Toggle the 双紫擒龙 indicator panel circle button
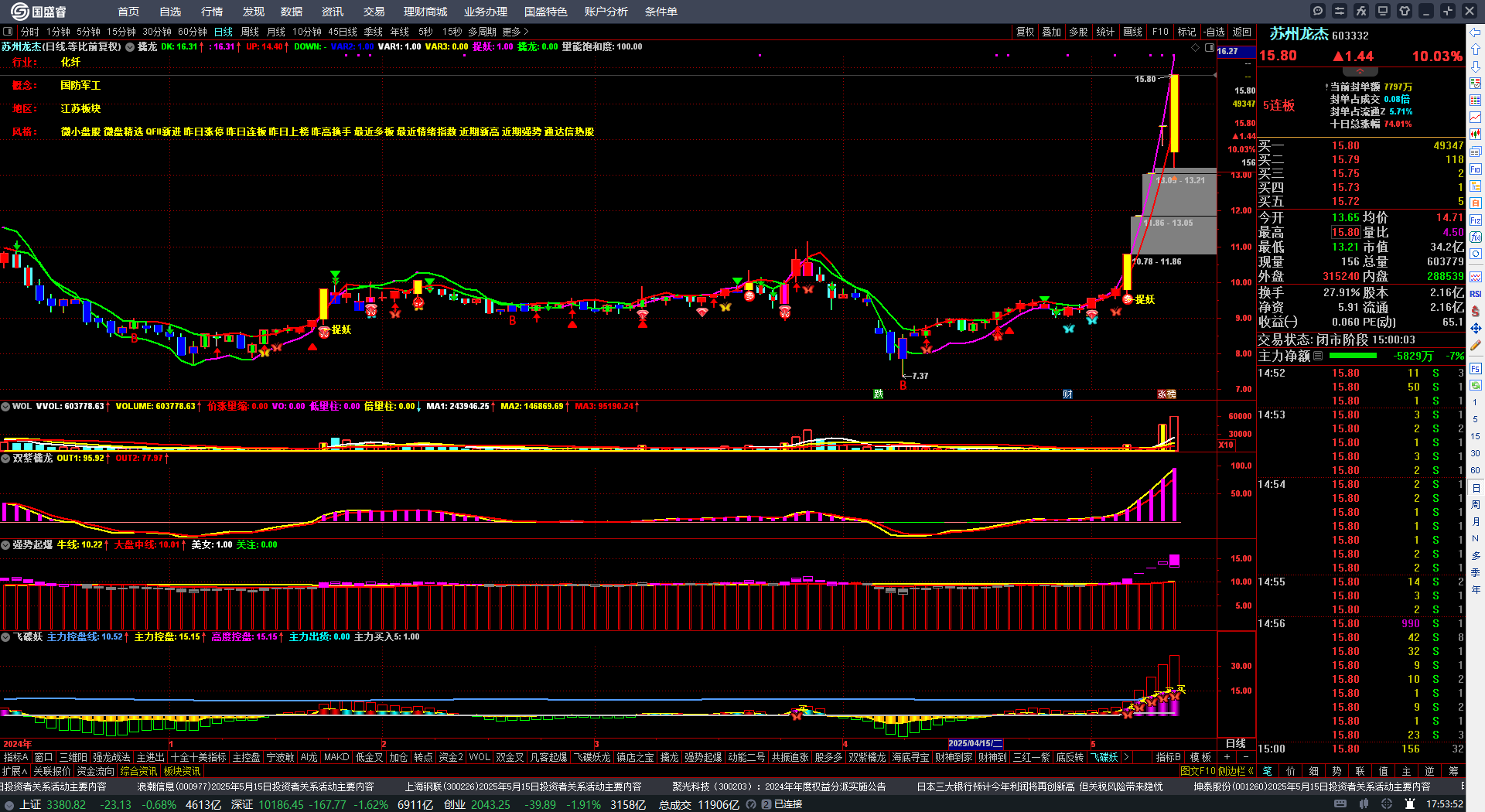Screen dimensions: 1485x812 tap(5, 458)
